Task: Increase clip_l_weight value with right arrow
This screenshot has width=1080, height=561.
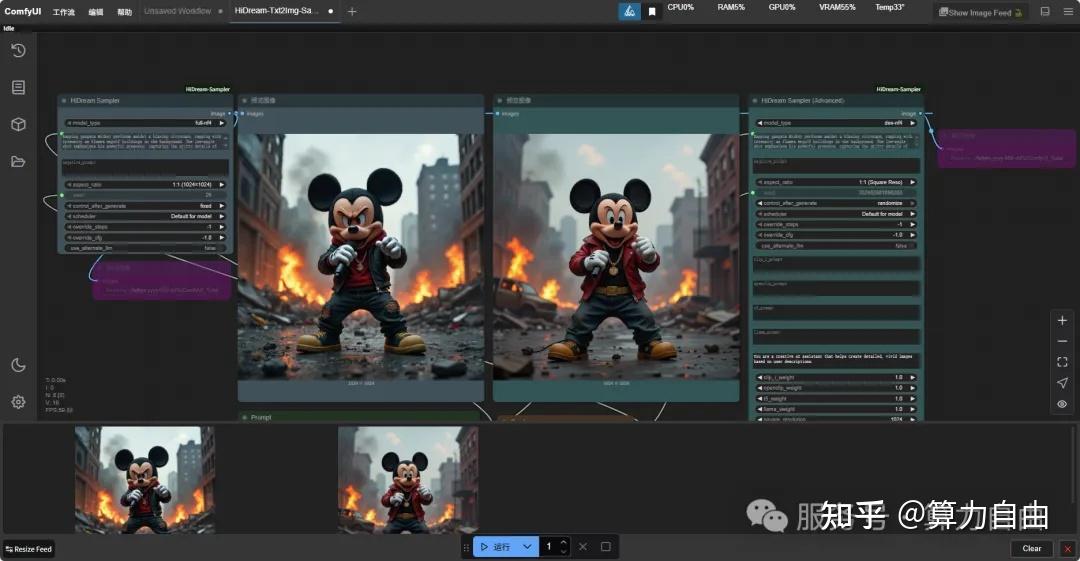Action: pyautogui.click(x=912, y=377)
